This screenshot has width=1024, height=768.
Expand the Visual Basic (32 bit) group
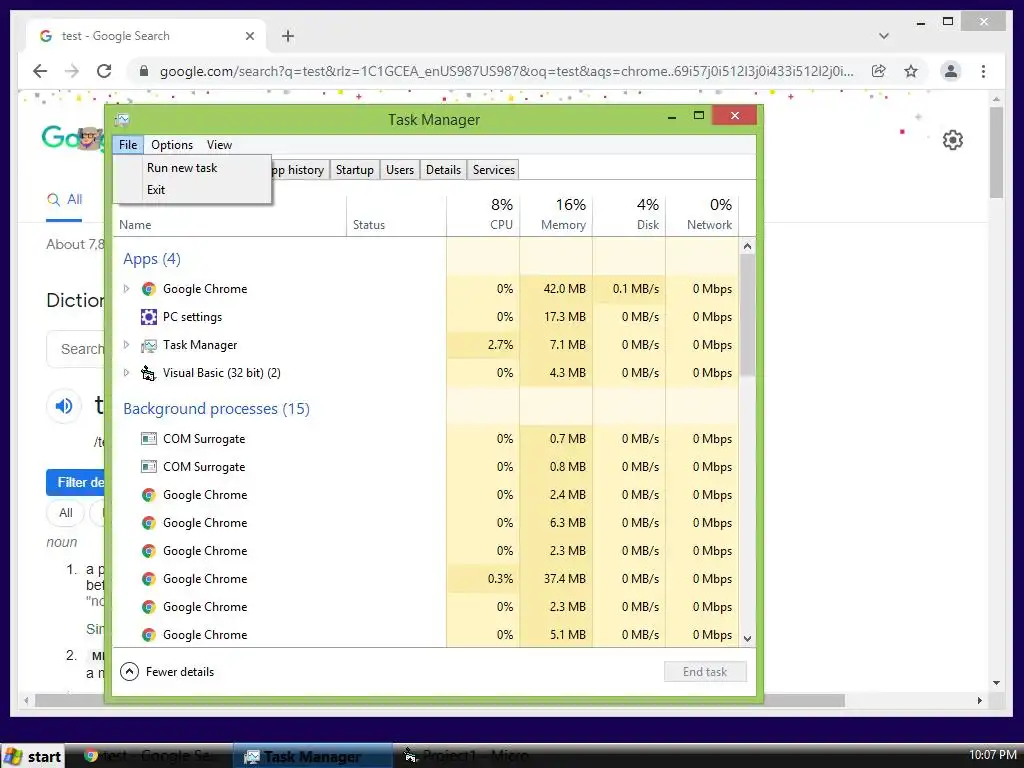click(127, 373)
